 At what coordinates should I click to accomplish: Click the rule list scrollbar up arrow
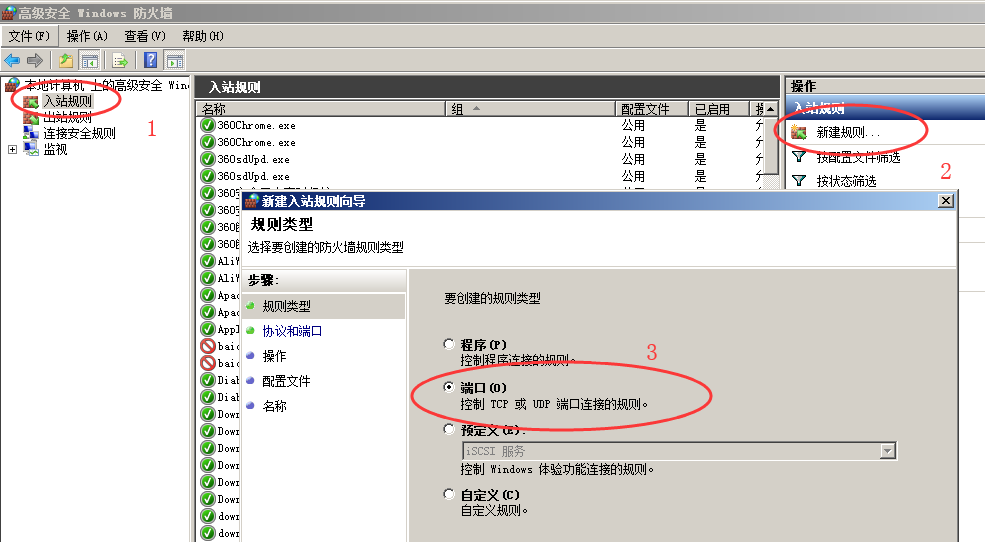click(771, 108)
